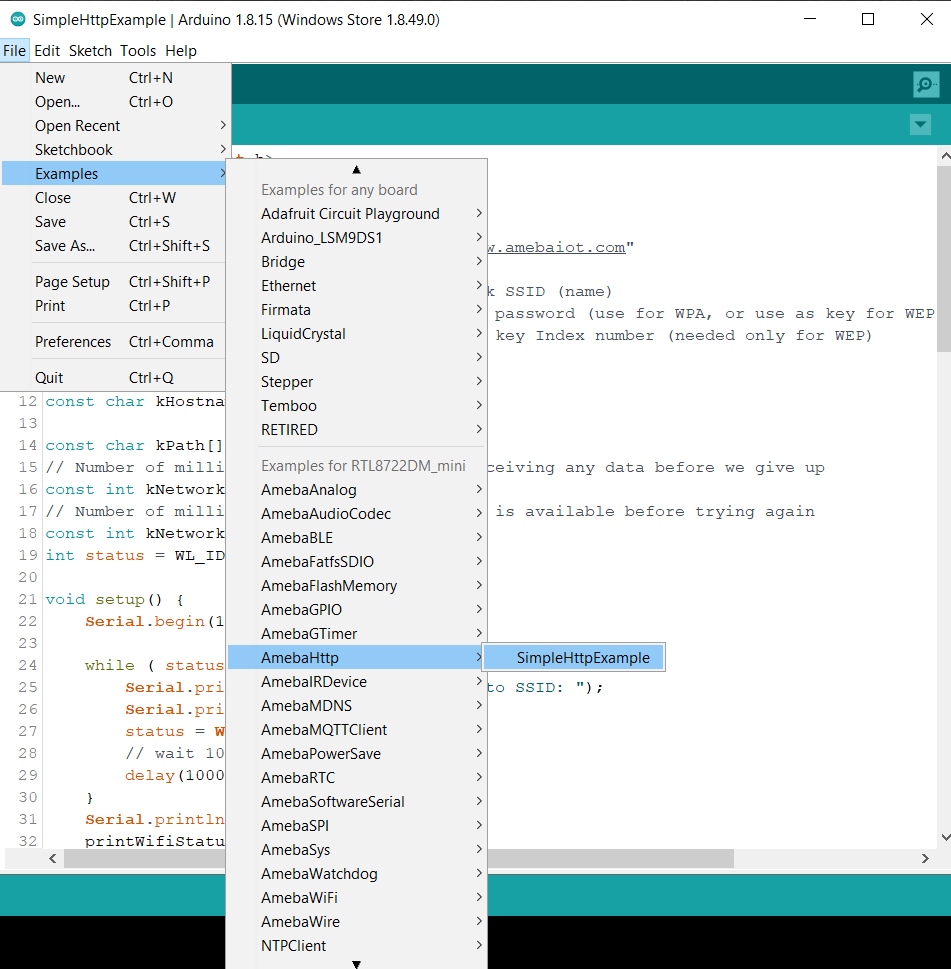Image resolution: width=951 pixels, height=969 pixels.
Task: Choose Save As... in the File menu
Action: (x=115, y=246)
